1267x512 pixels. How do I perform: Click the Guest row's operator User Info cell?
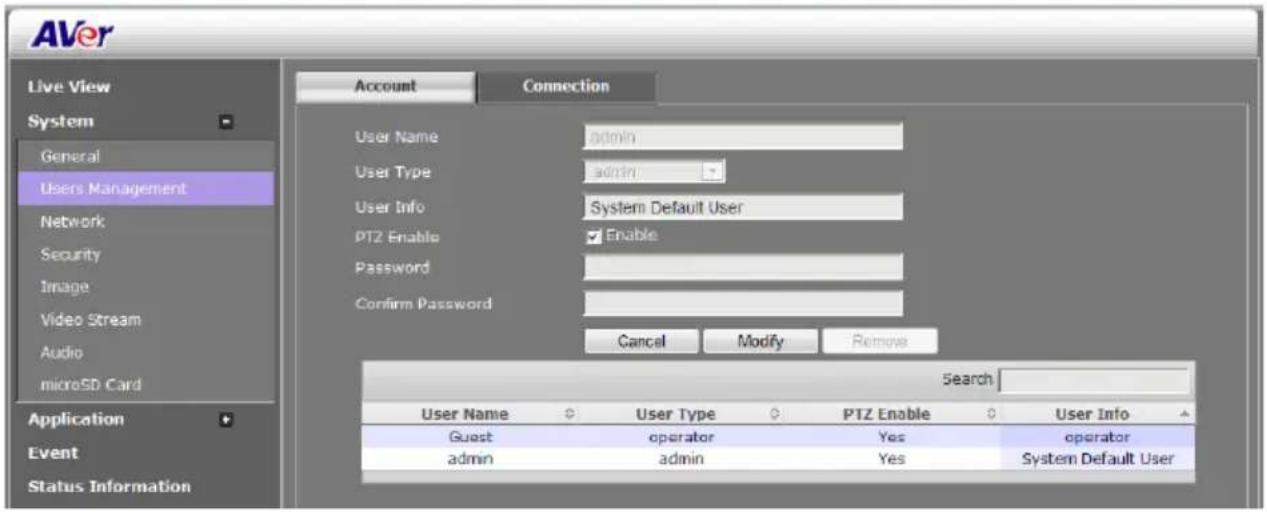point(1097,437)
